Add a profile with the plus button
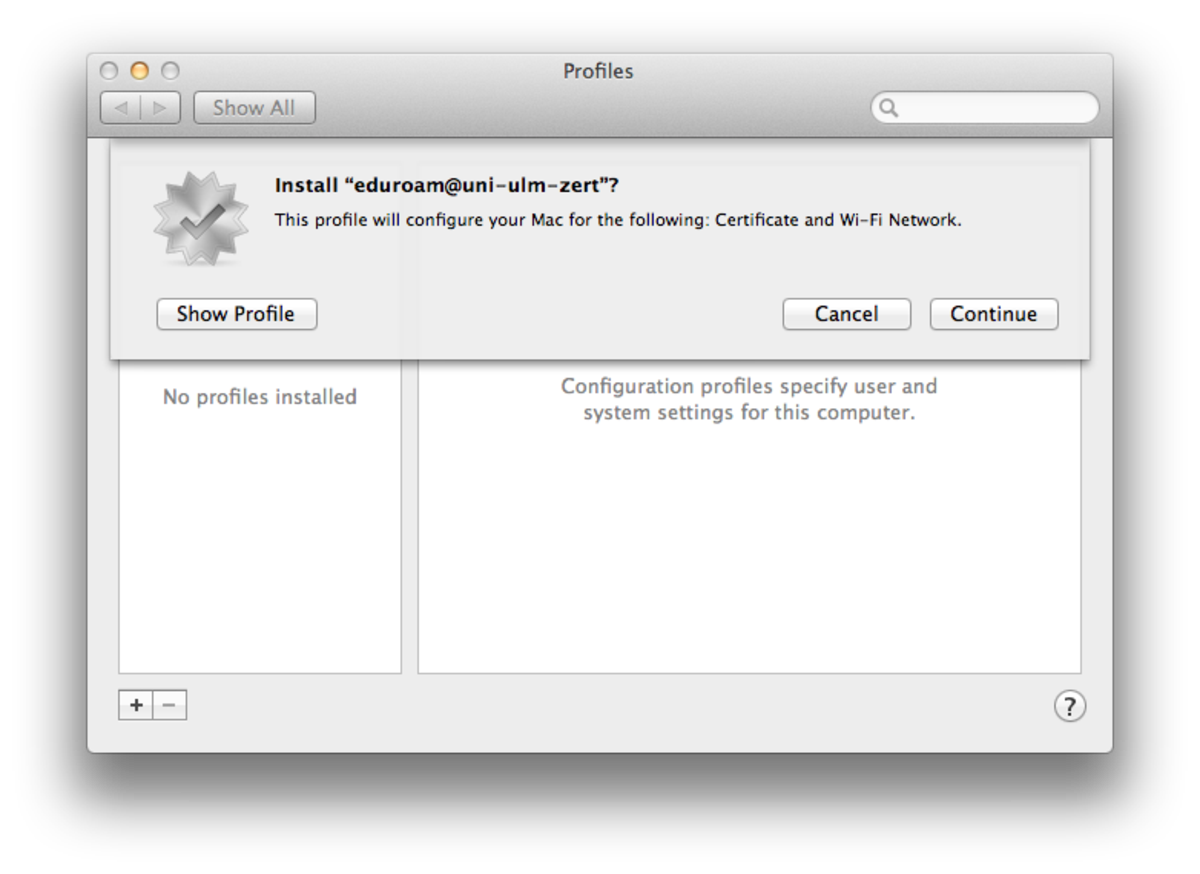 [136, 705]
